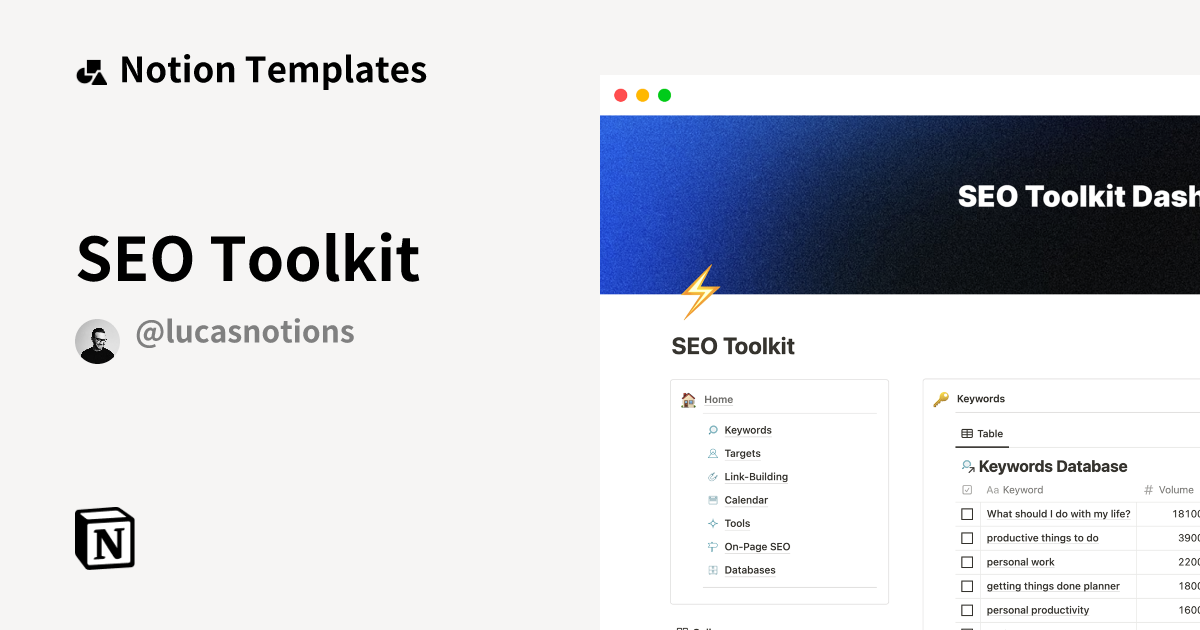Click the Calendar icon in sidebar list
The image size is (1200, 630).
coord(713,500)
